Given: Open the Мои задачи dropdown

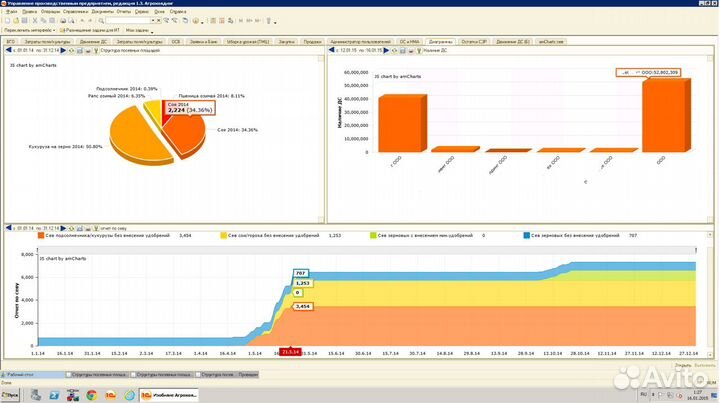Looking at the screenshot, I should click(x=138, y=30).
